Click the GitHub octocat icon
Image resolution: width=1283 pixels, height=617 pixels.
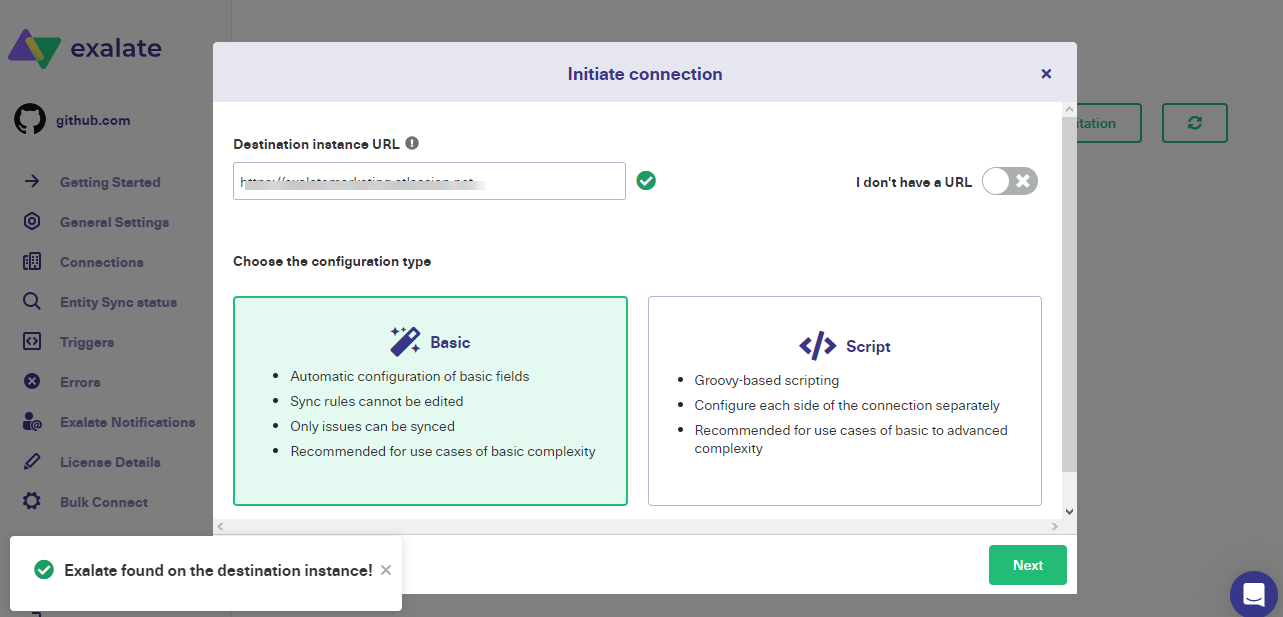30,120
